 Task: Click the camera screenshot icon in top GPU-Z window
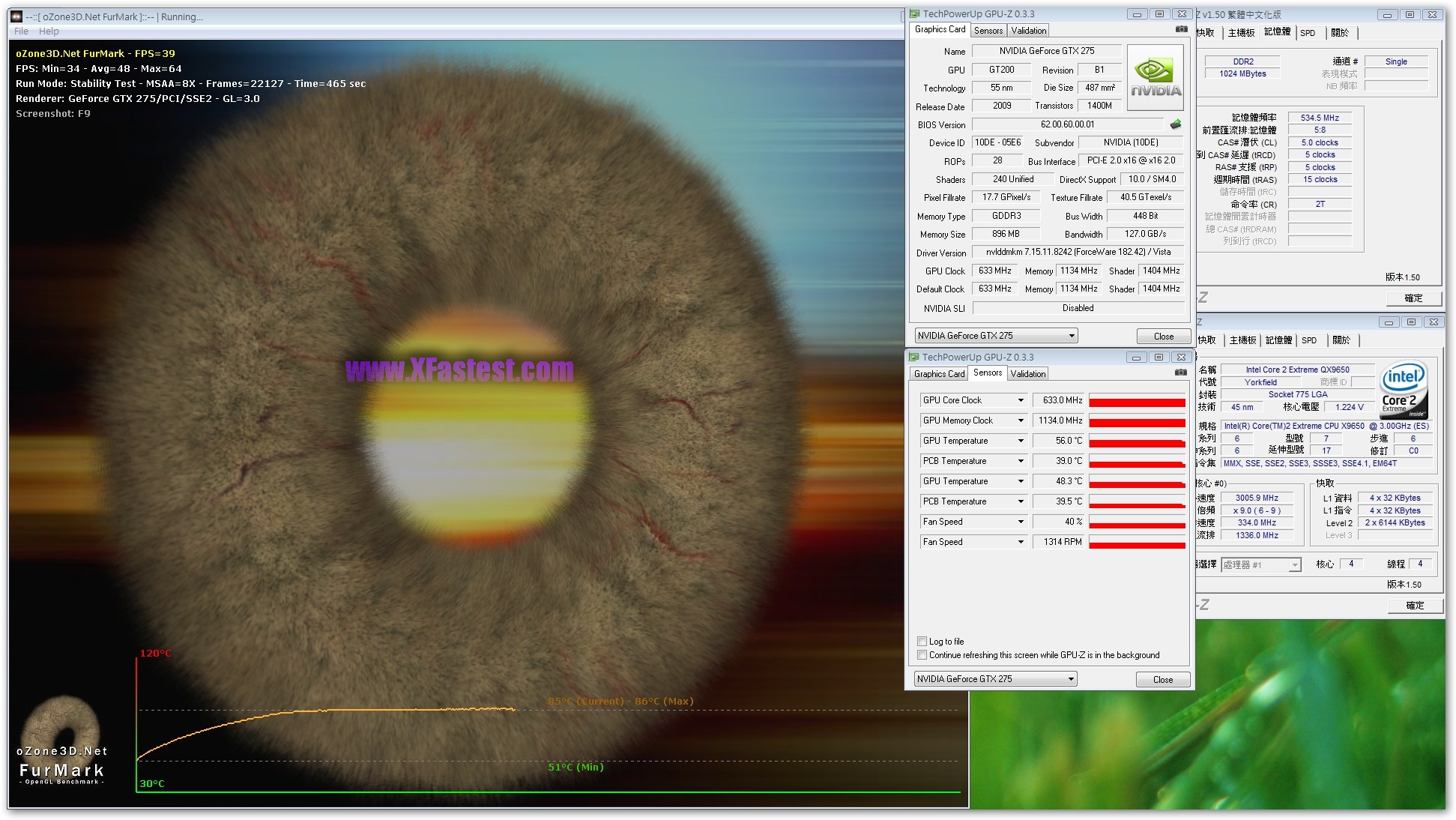(1182, 29)
